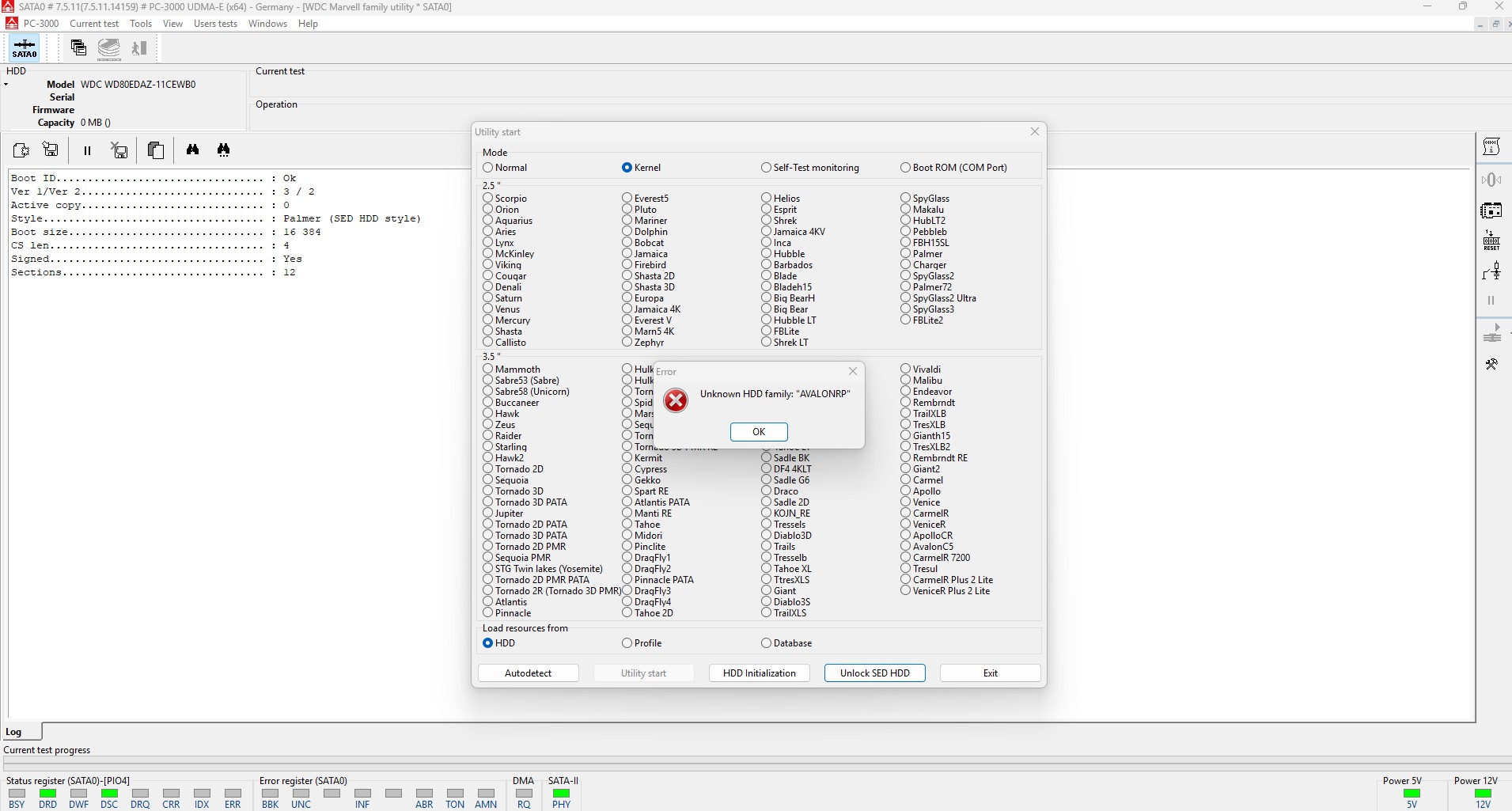The image size is (1512, 811).
Task: Close the Utility start dialog
Action: (1035, 131)
